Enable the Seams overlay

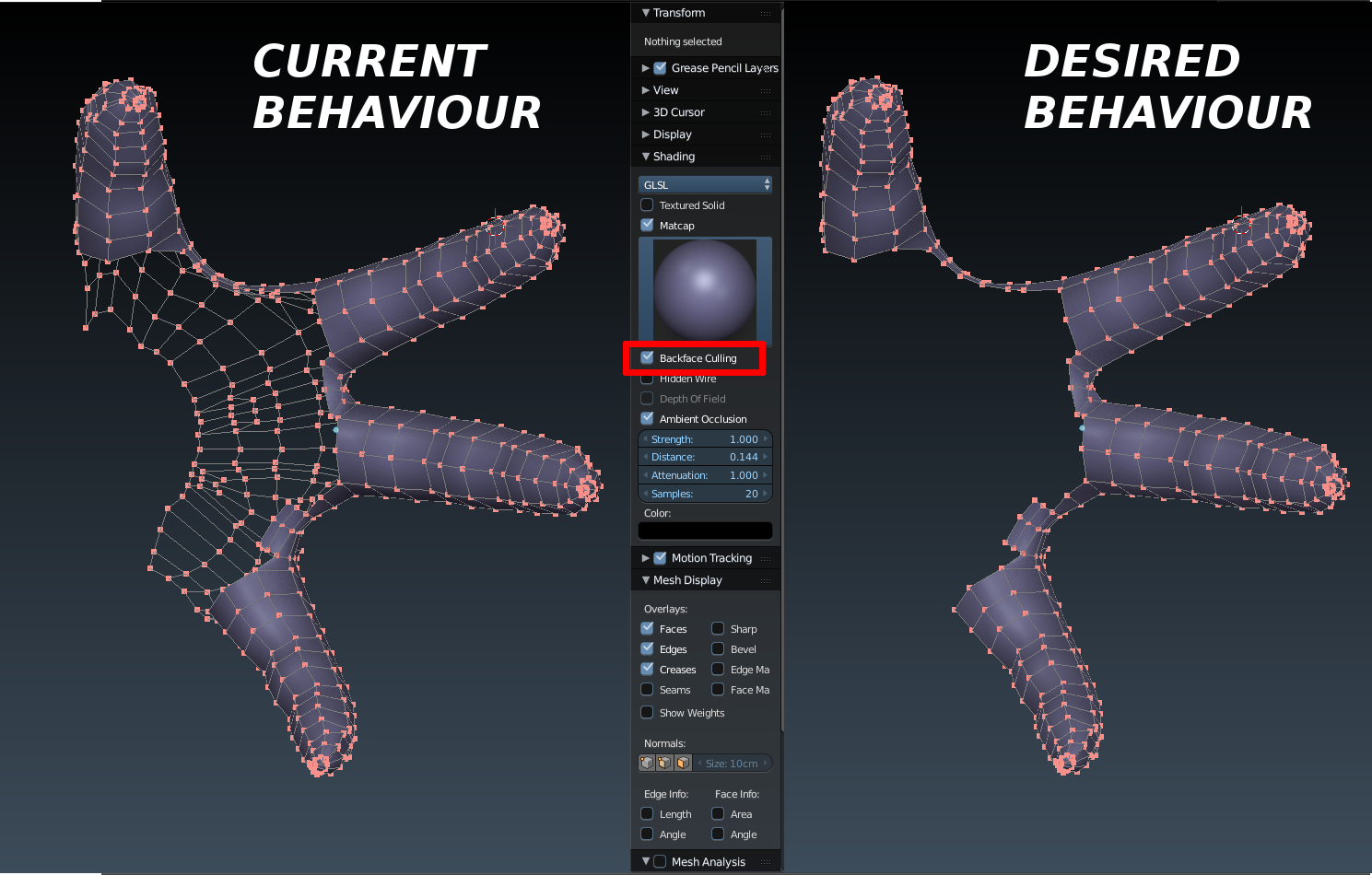pyautogui.click(x=647, y=689)
